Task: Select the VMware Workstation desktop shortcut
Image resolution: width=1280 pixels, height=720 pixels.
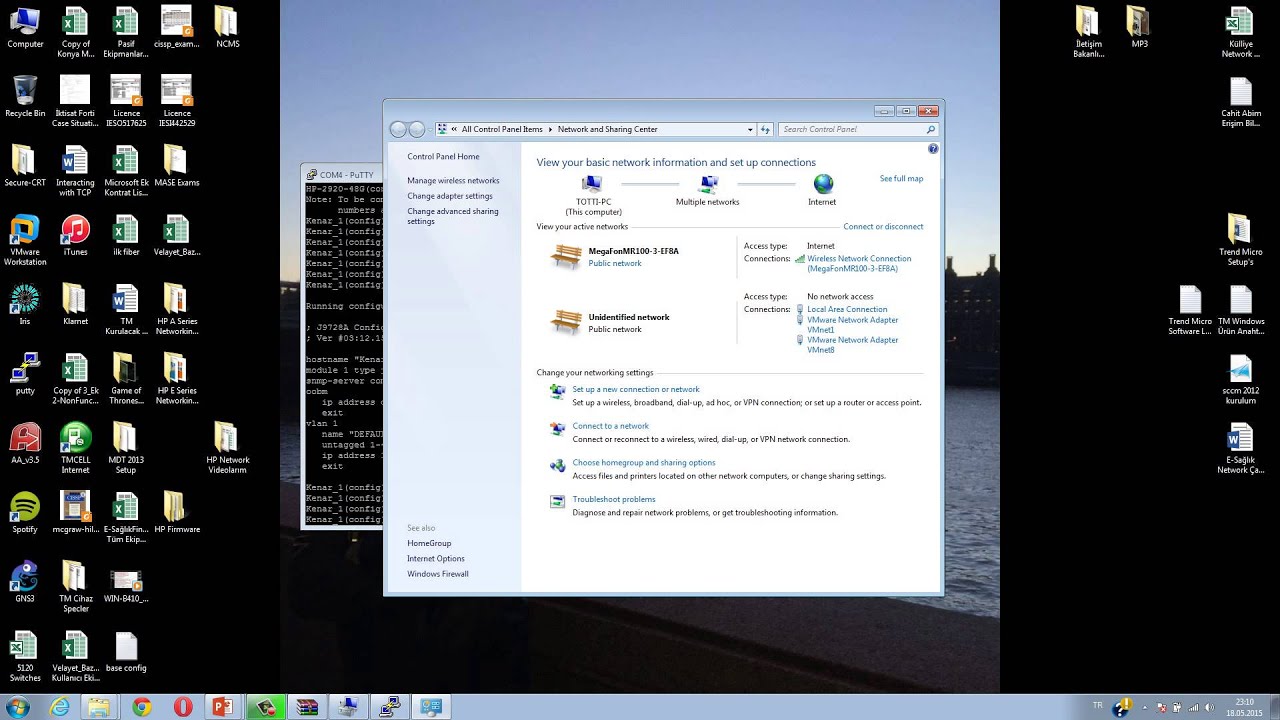Action: click(25, 241)
